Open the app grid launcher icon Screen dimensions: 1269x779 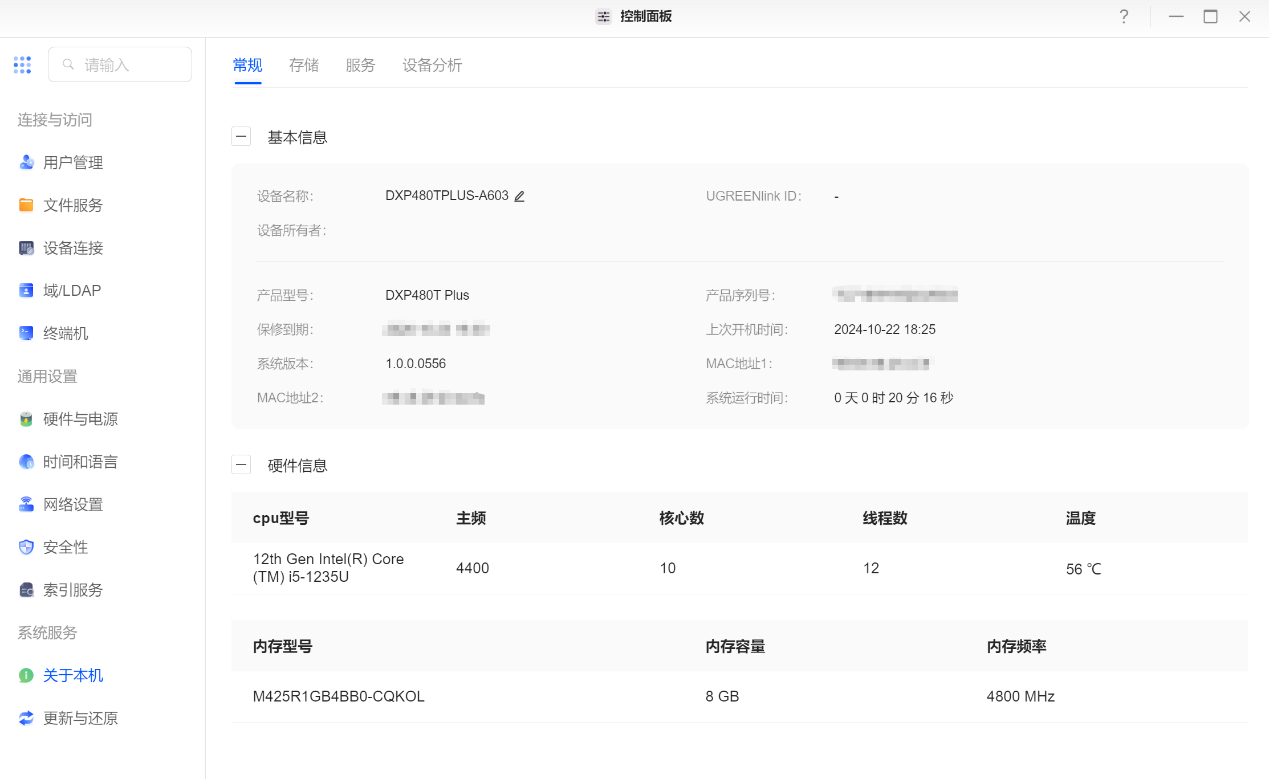pos(22,65)
